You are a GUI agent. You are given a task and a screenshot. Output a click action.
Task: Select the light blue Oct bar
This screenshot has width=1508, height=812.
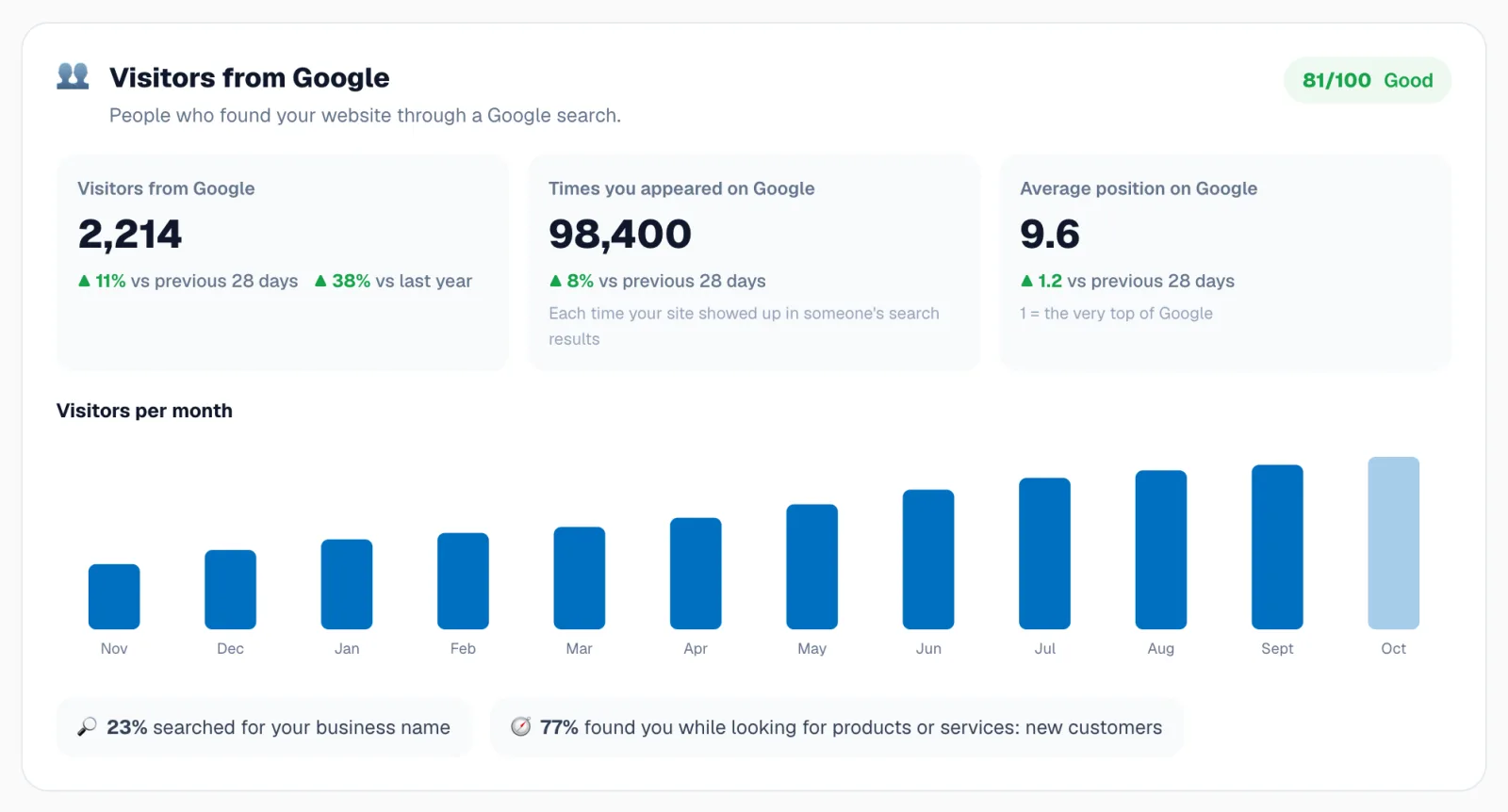1394,543
